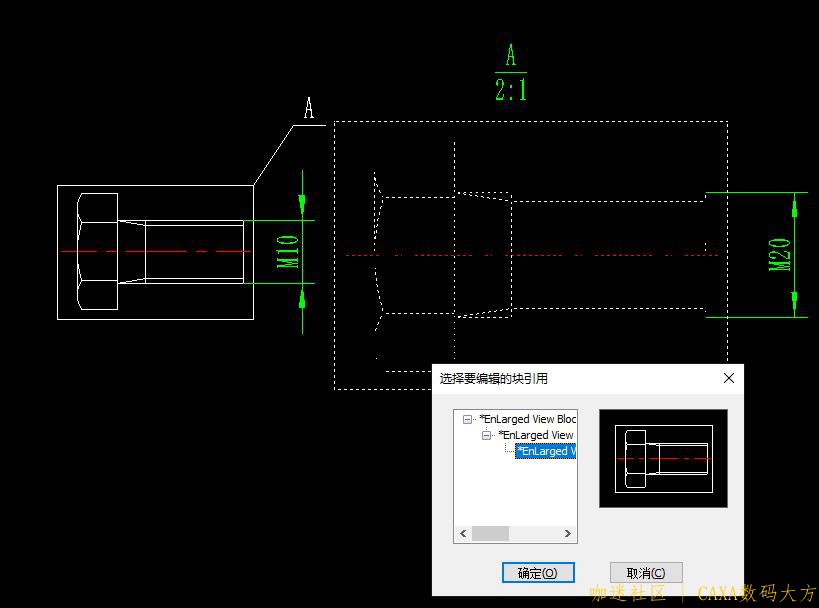Screen dimensions: 819x608
Task: Collapse the top-level EnLarged View Block node
Action: 468,420
